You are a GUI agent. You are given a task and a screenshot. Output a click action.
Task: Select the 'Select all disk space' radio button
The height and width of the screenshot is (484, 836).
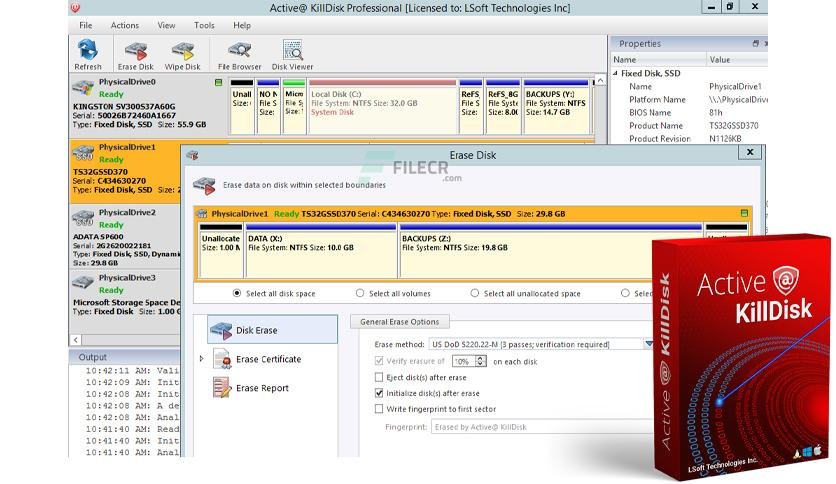pyautogui.click(x=237, y=293)
